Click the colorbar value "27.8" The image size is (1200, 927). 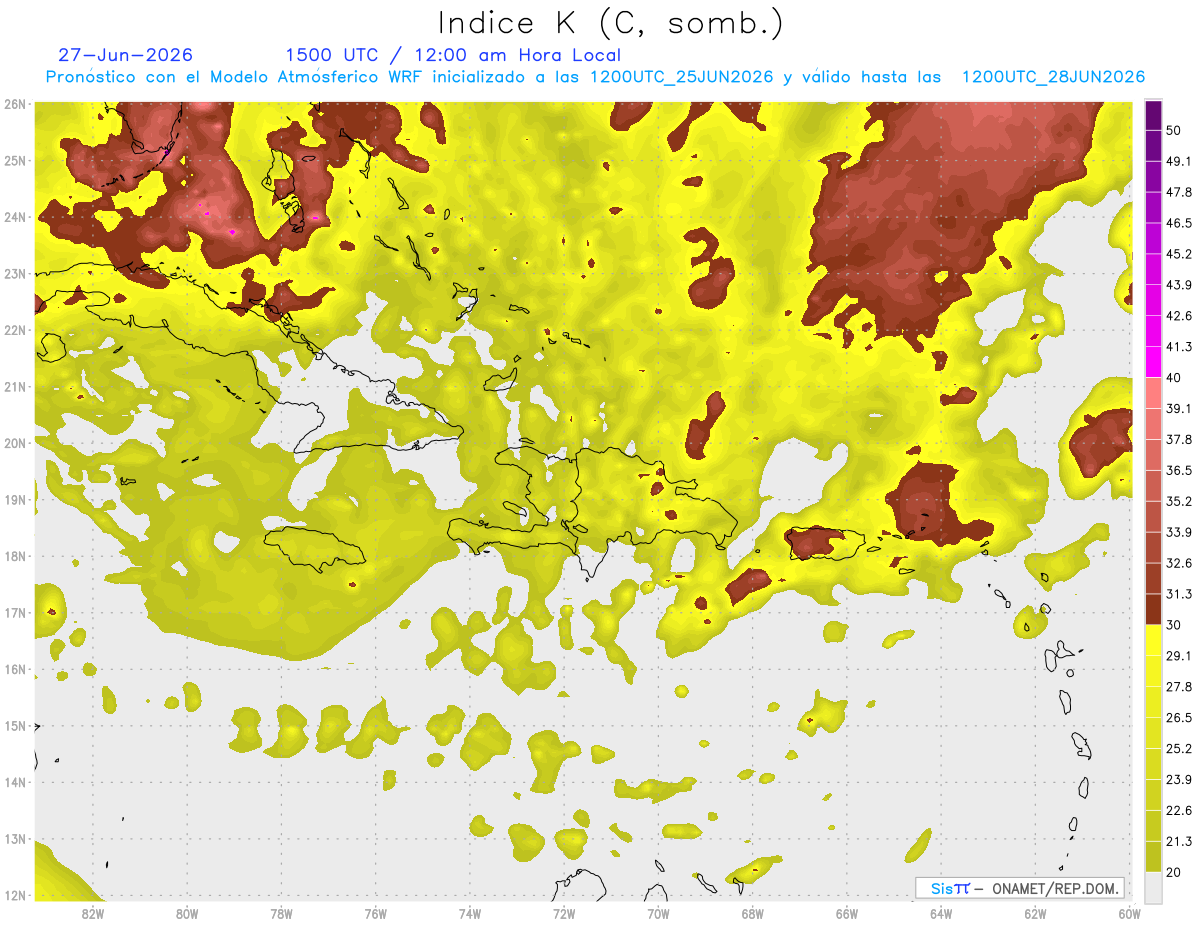[x=1179, y=686]
